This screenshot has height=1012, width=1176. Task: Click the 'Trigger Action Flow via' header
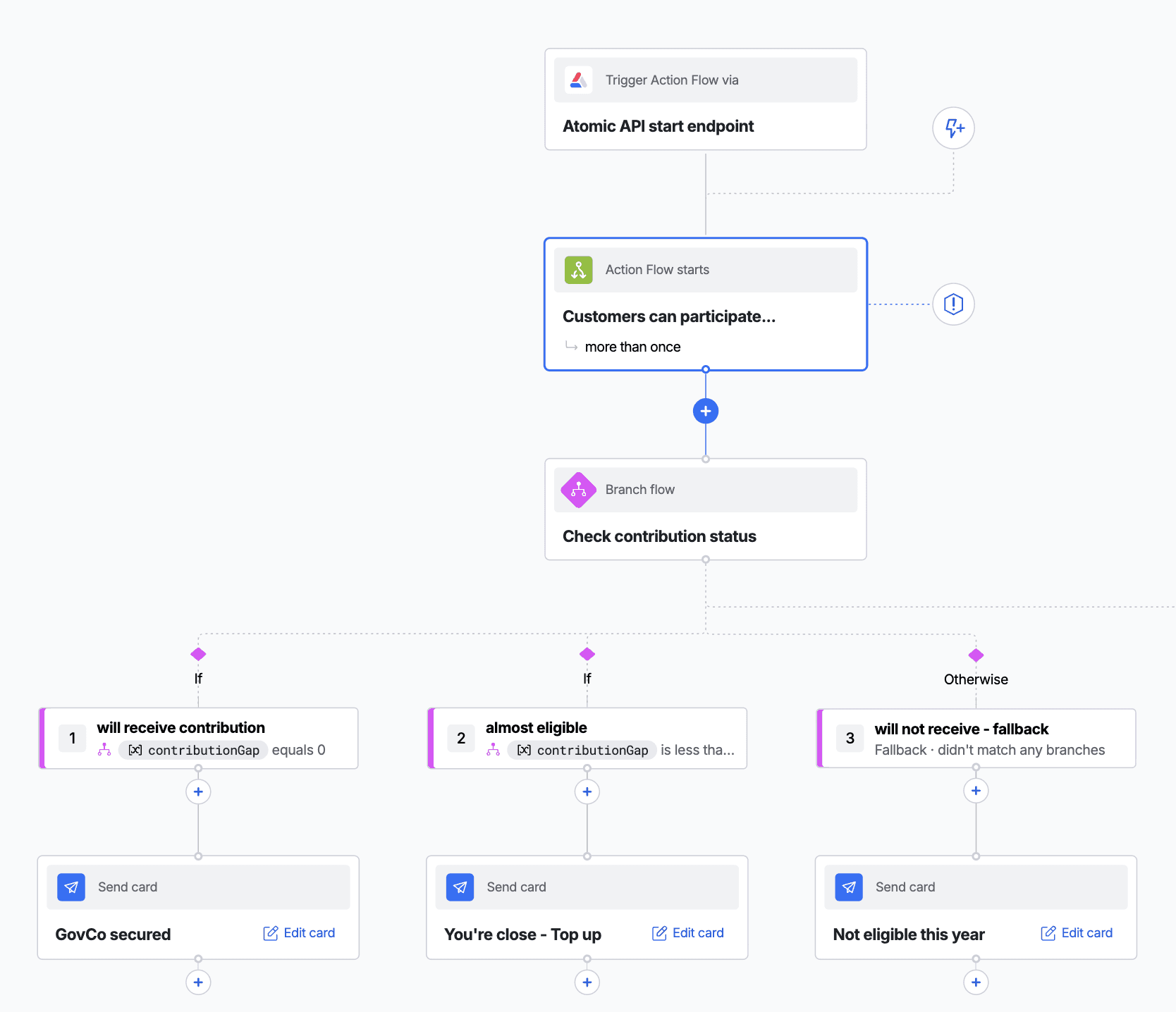coord(706,80)
